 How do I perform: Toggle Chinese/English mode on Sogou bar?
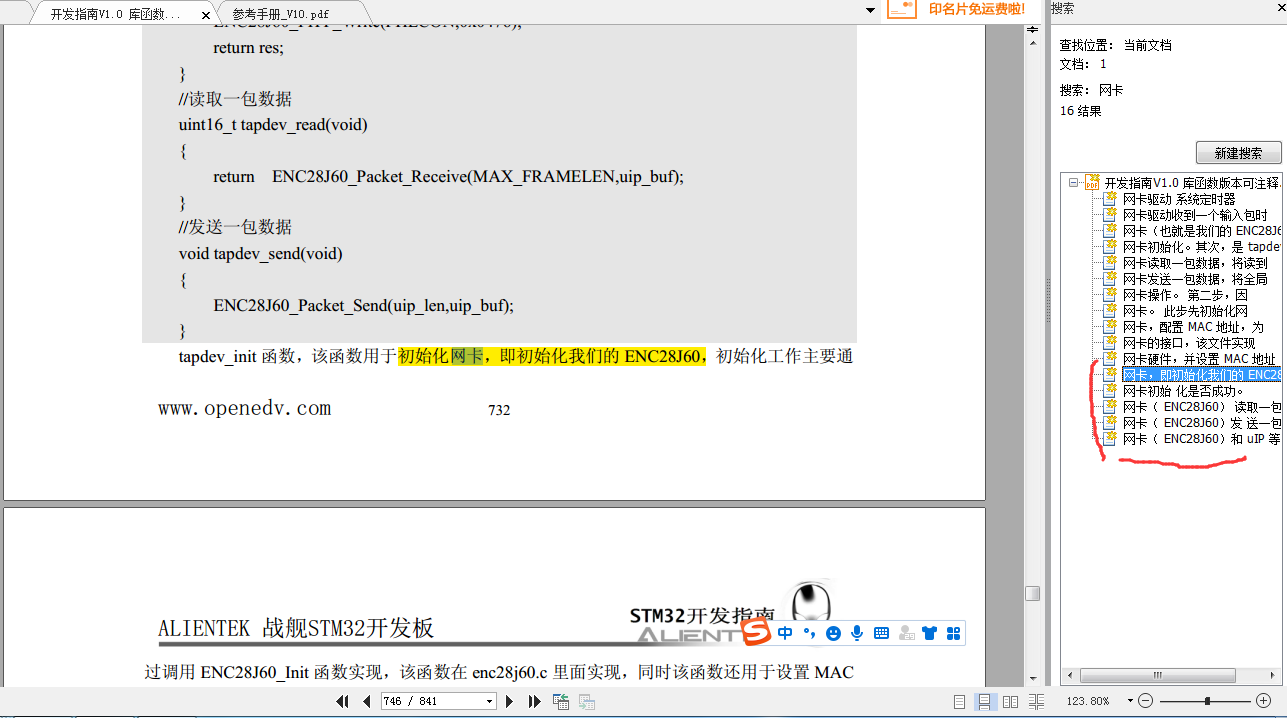point(785,633)
